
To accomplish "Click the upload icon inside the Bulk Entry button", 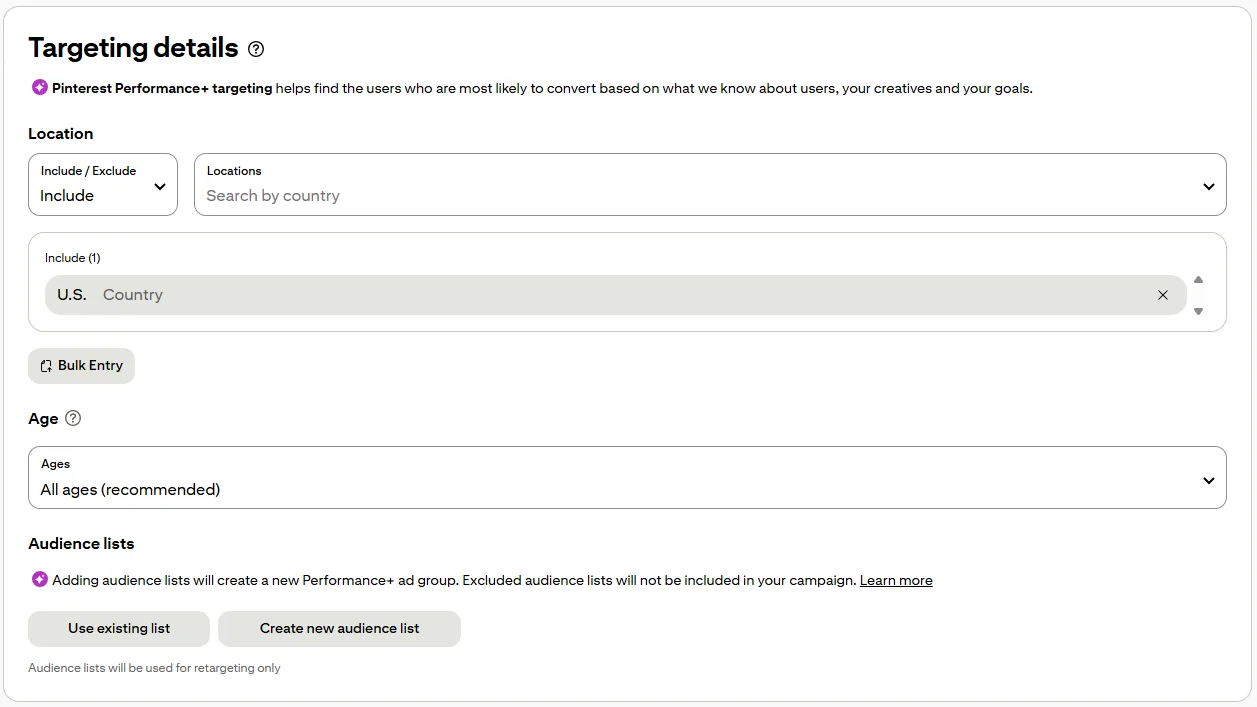I will pos(44,365).
